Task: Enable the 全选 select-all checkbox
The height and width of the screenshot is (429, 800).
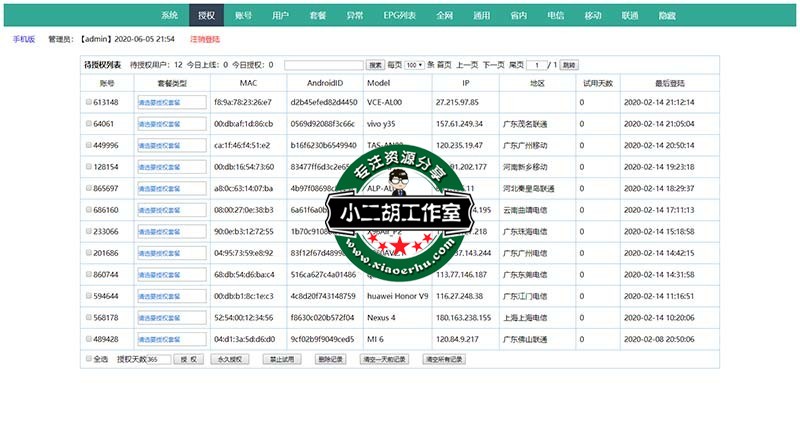Action: pyautogui.click(x=88, y=359)
